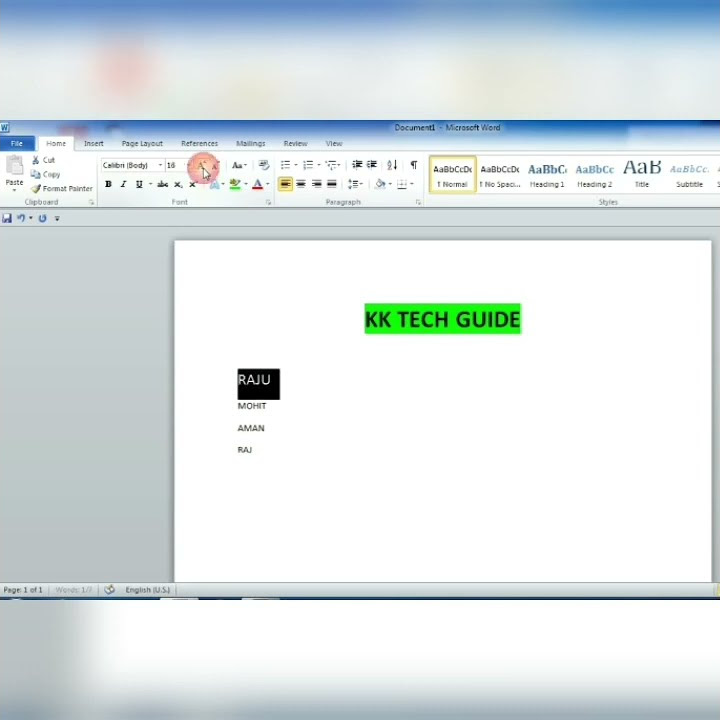This screenshot has height=720, width=720.
Task: Apply the red font color
Action: click(258, 185)
